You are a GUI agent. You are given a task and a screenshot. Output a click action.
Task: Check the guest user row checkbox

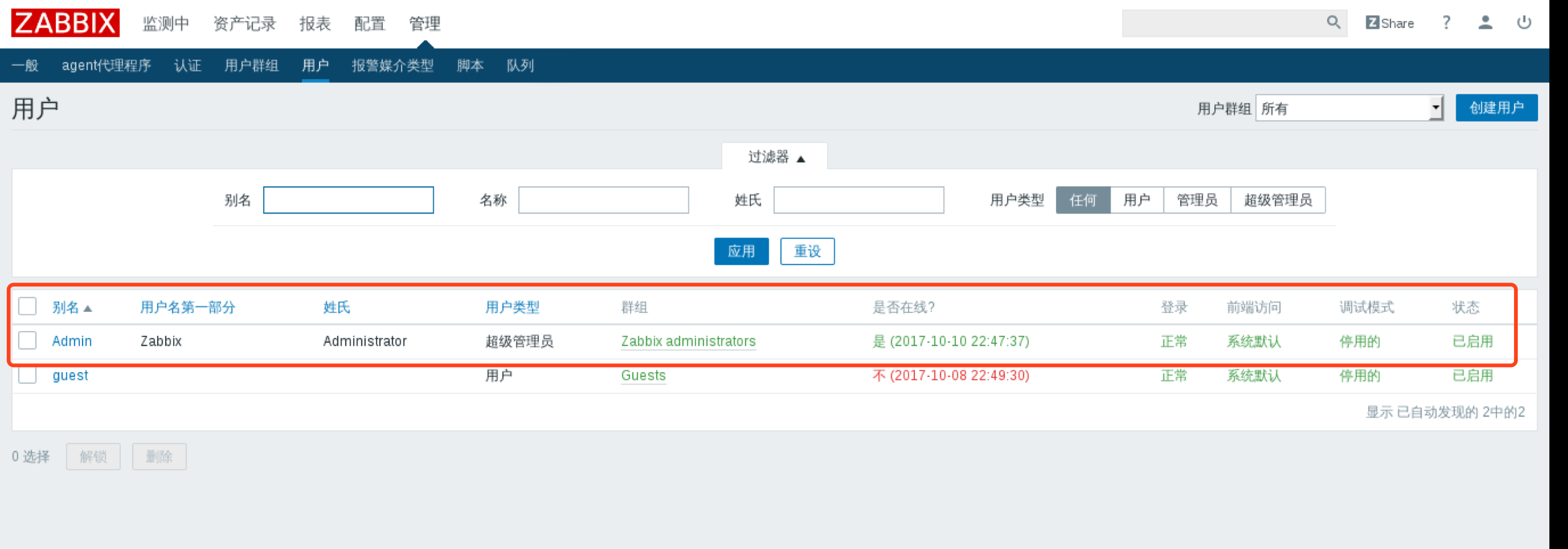click(x=27, y=375)
